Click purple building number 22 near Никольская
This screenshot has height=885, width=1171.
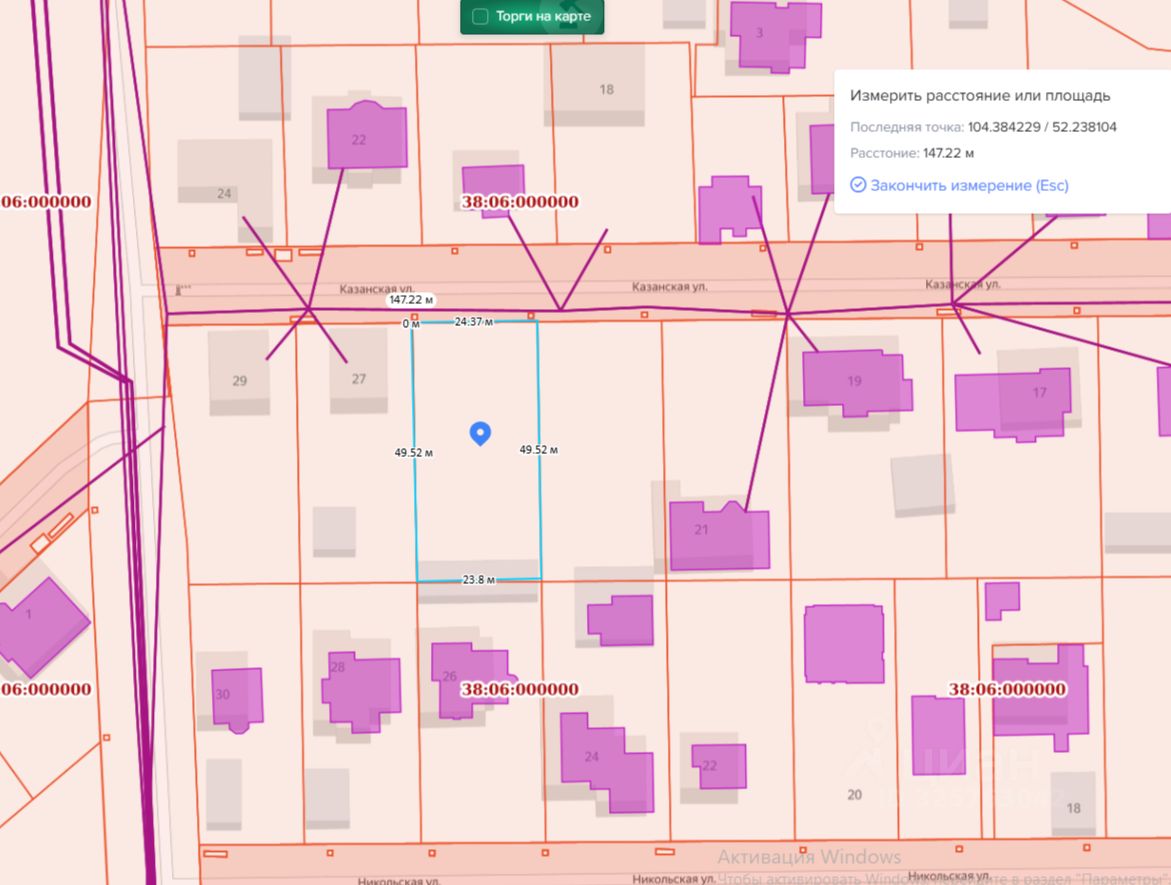718,766
